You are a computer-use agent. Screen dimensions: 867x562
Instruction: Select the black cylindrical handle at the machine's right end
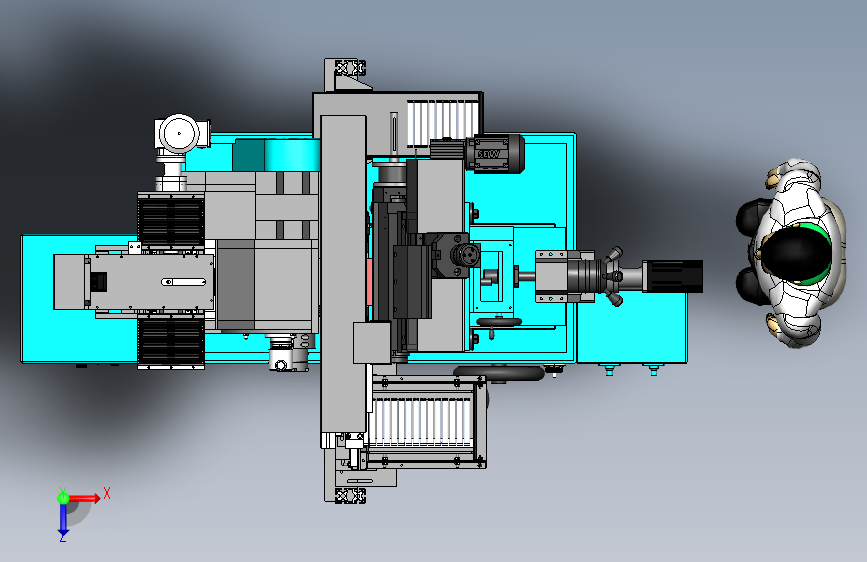point(673,276)
